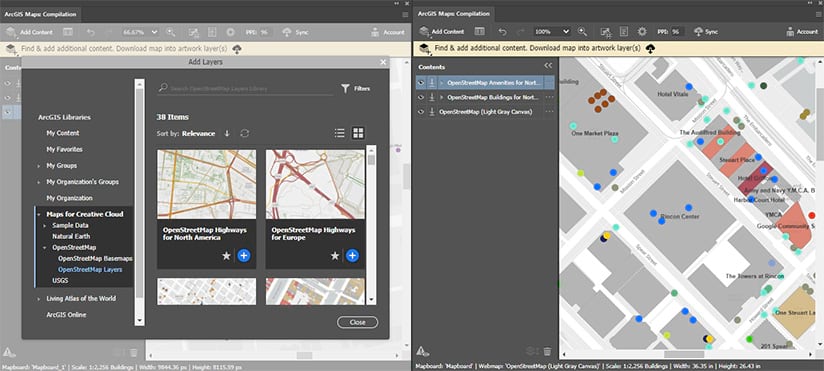Viewport: 824px width, 371px height.
Task: Select right ArcGIS Maps Compilation tab
Action: pos(453,14)
